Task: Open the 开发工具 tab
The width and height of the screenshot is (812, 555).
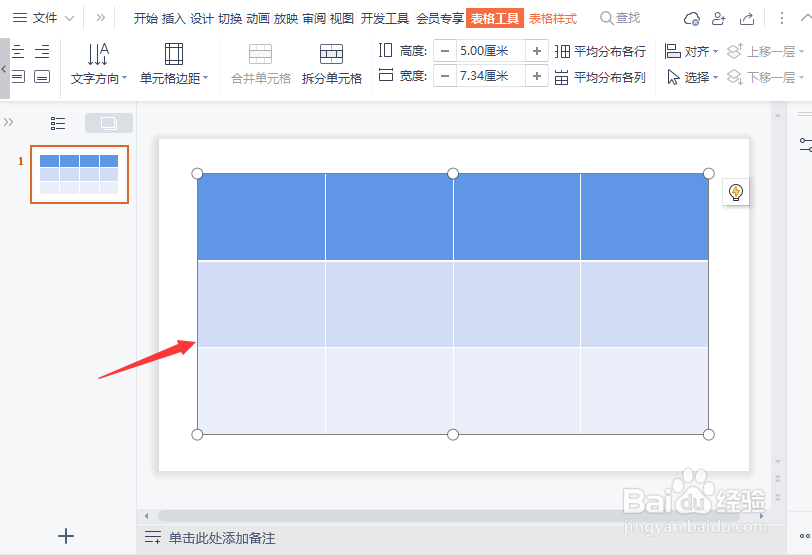Action: click(385, 19)
